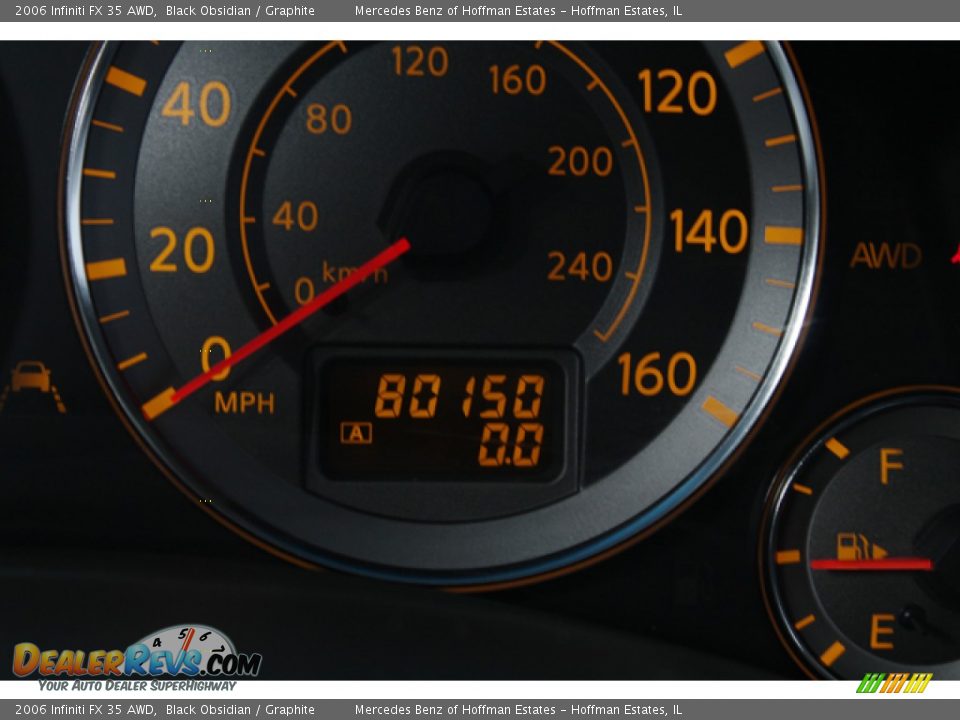Open the DealerRevs.com logo link
Viewport: 960px width, 720px height.
(137, 652)
